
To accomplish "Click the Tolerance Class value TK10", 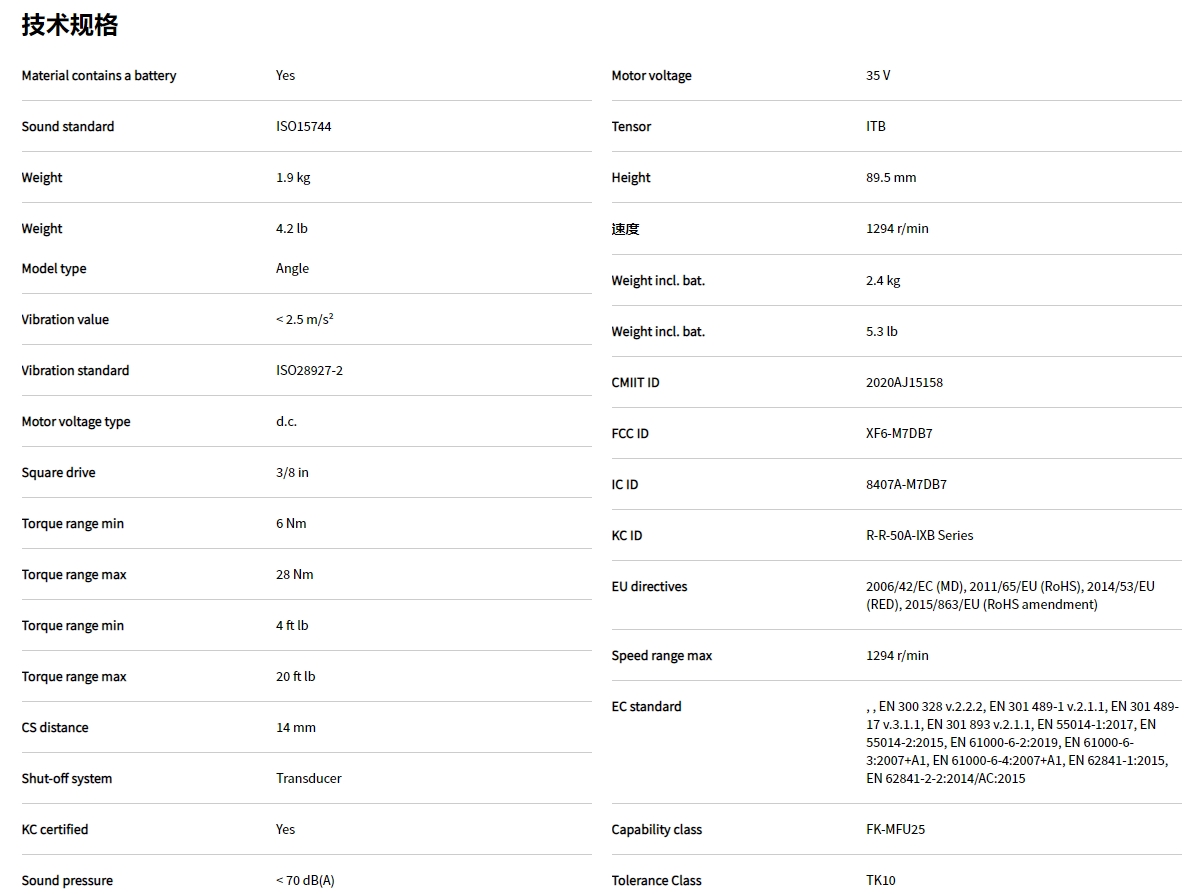I will [x=881, y=881].
